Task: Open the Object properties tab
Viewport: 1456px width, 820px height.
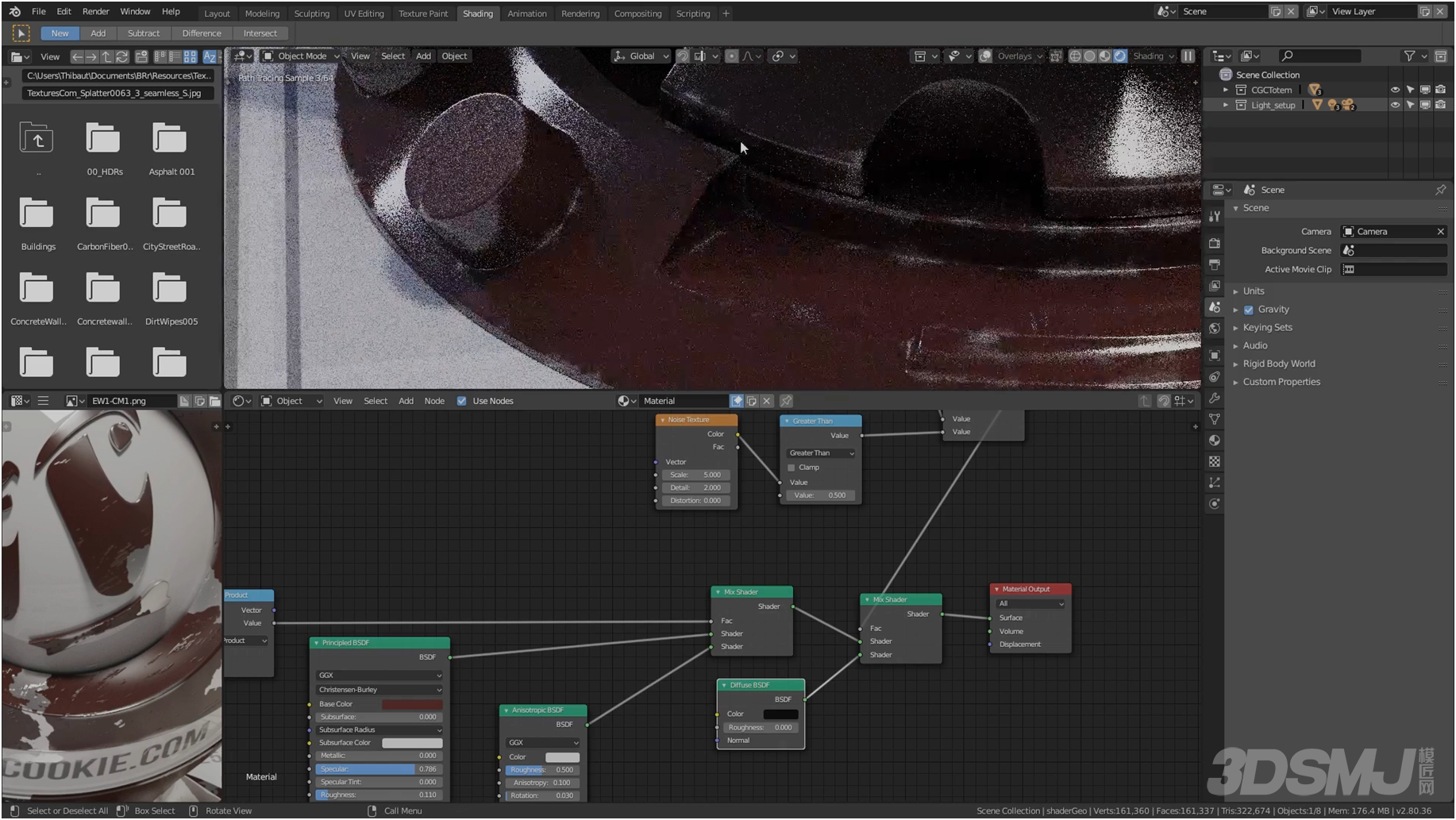Action: 1214,355
